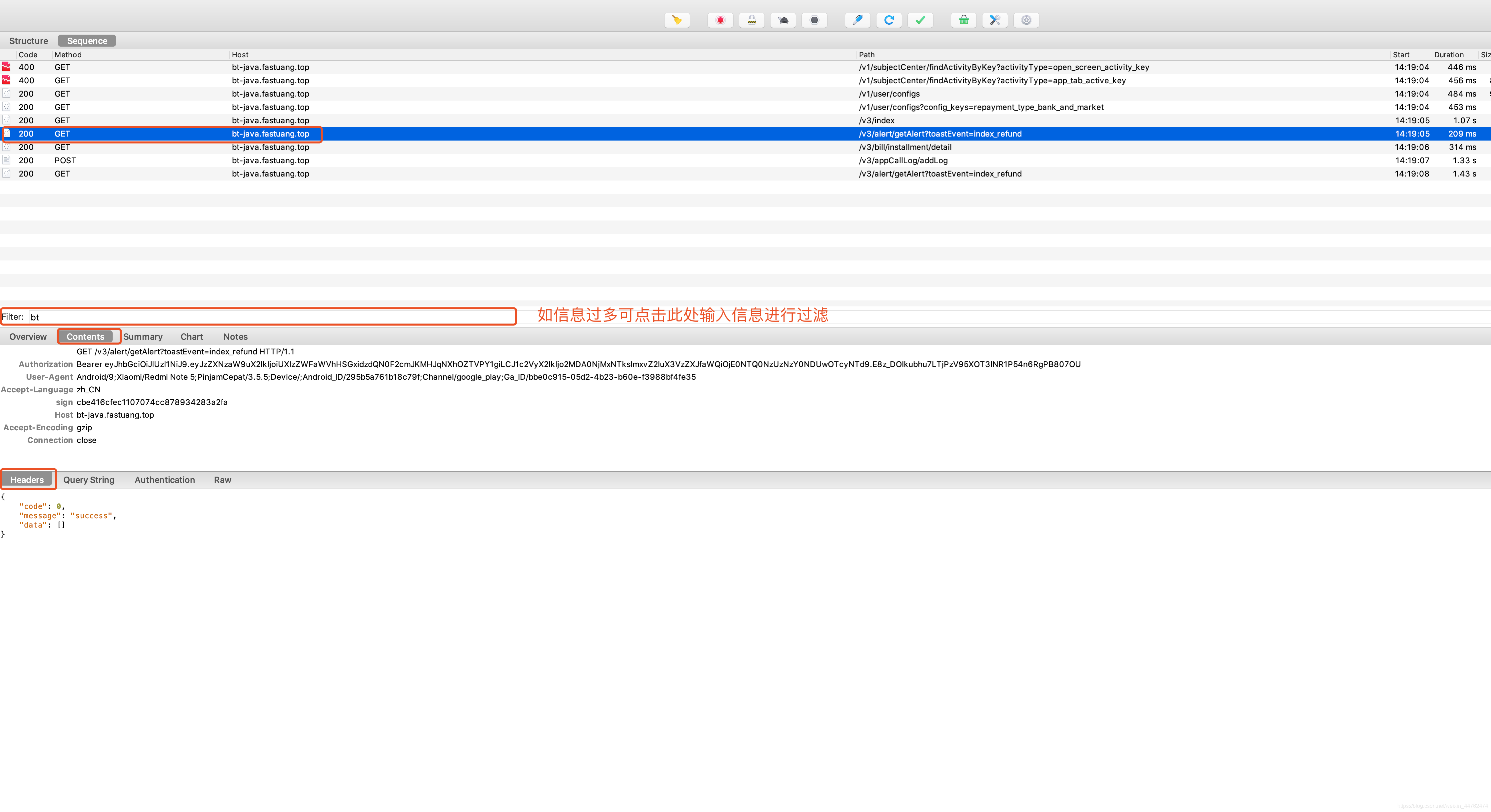The width and height of the screenshot is (1491, 812).
Task: Clear the session with the broom icon
Action: [x=677, y=20]
